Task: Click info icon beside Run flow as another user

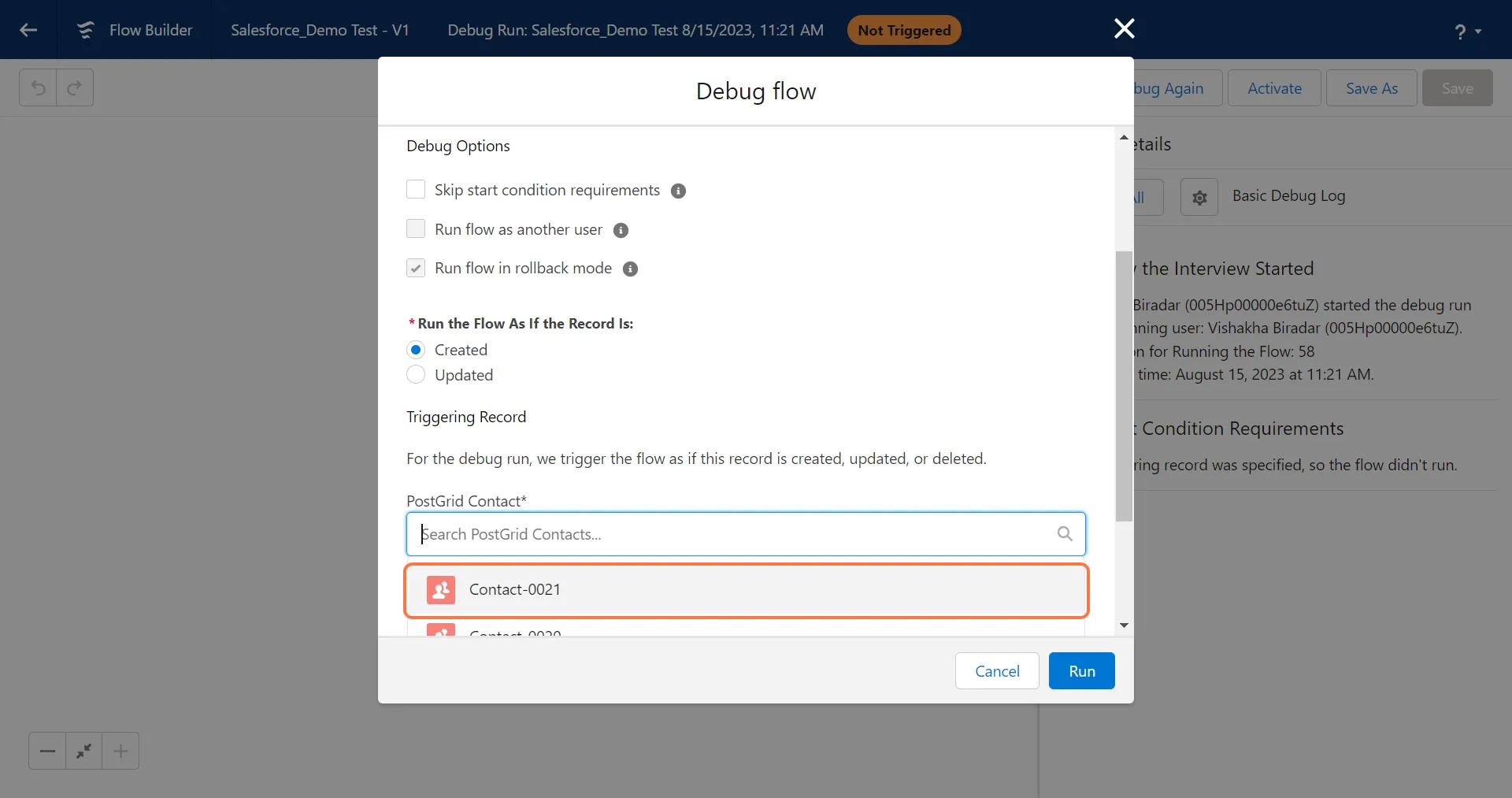Action: (x=621, y=230)
